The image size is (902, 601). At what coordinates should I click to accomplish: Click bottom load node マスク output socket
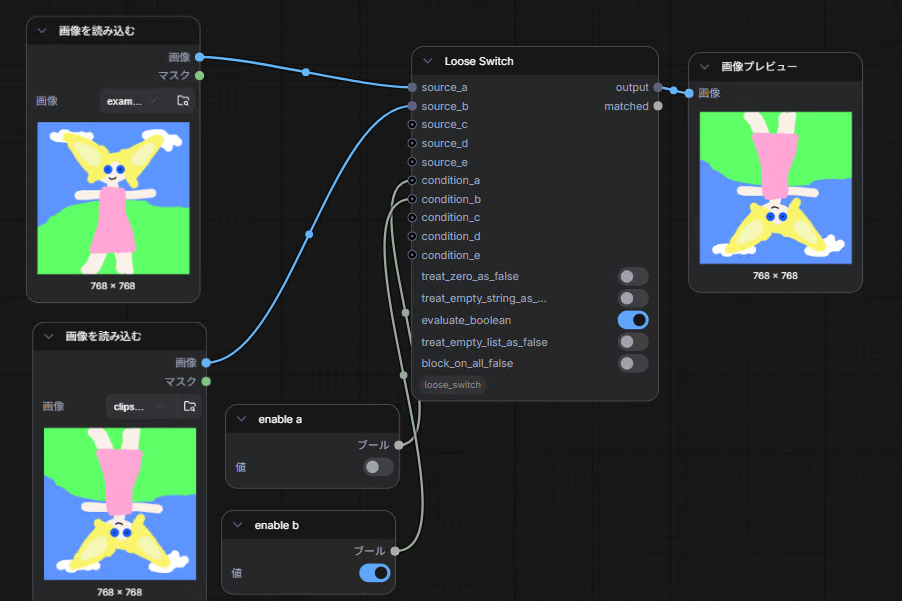pyautogui.click(x=206, y=381)
